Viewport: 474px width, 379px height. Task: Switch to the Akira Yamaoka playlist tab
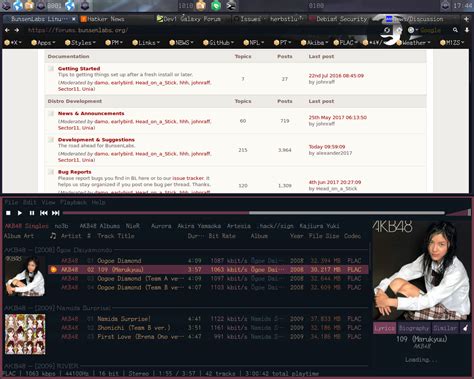pos(199,226)
